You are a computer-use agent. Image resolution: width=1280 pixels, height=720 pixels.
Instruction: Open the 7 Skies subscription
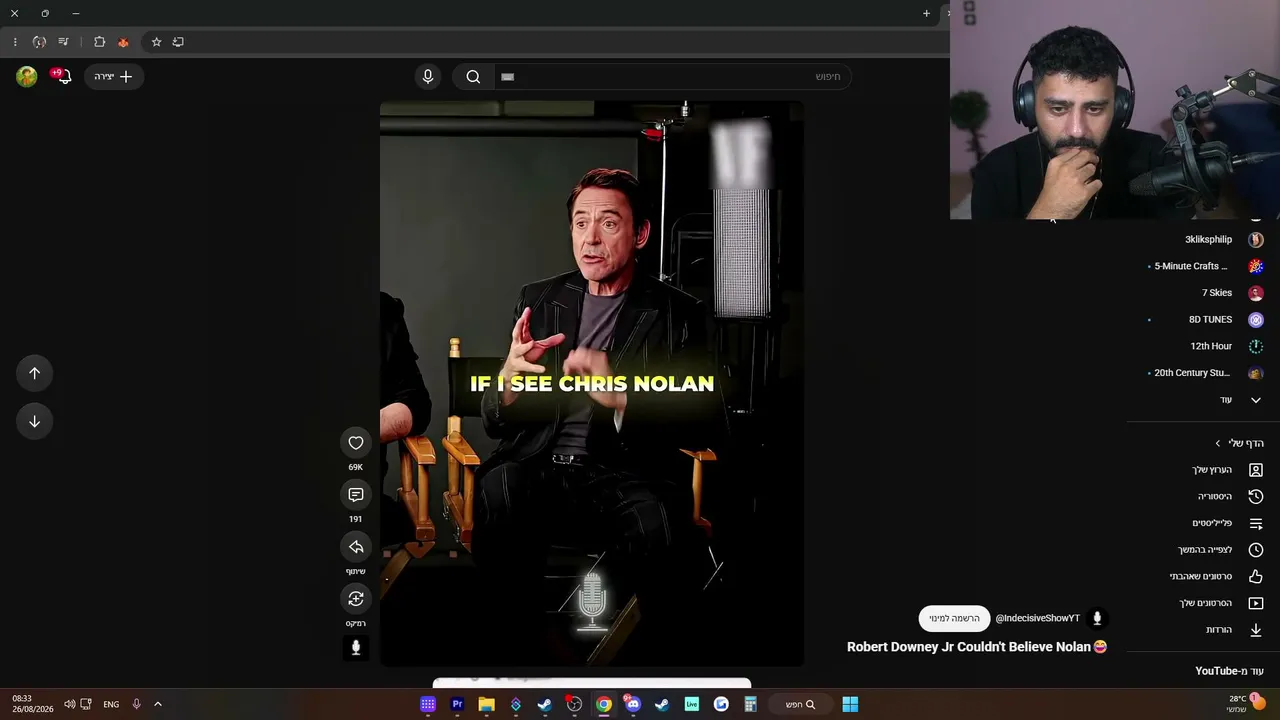(x=1200, y=293)
